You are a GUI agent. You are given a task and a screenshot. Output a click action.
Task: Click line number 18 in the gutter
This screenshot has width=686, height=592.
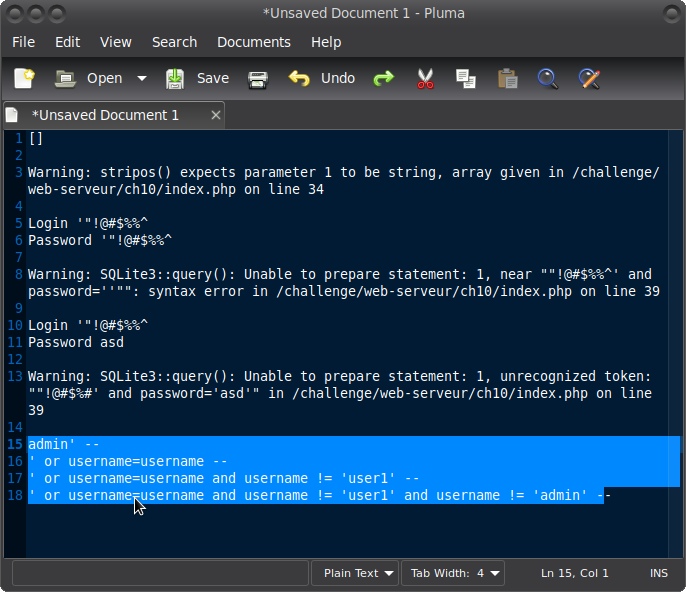(15, 495)
